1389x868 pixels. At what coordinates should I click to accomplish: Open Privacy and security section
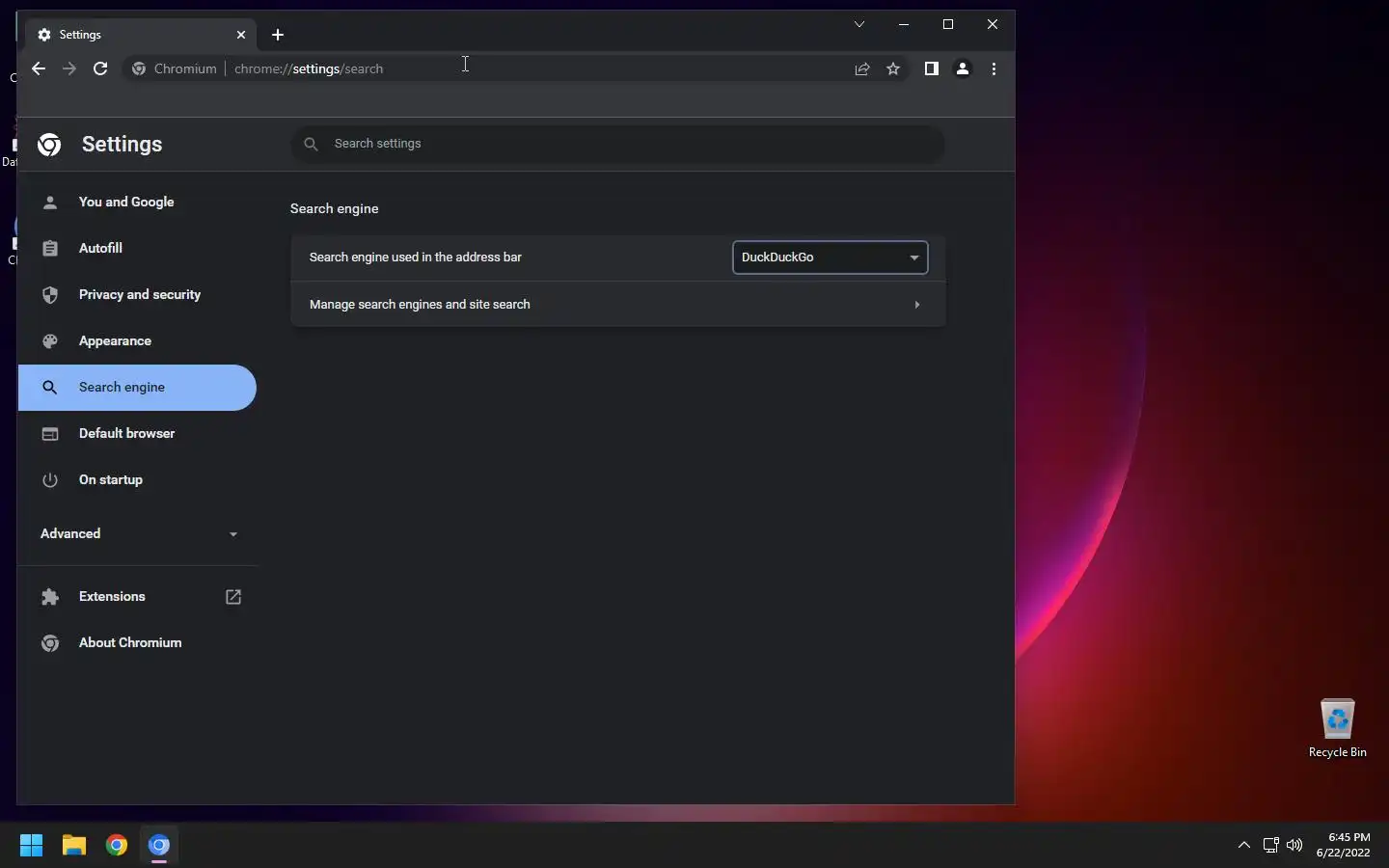click(137, 294)
